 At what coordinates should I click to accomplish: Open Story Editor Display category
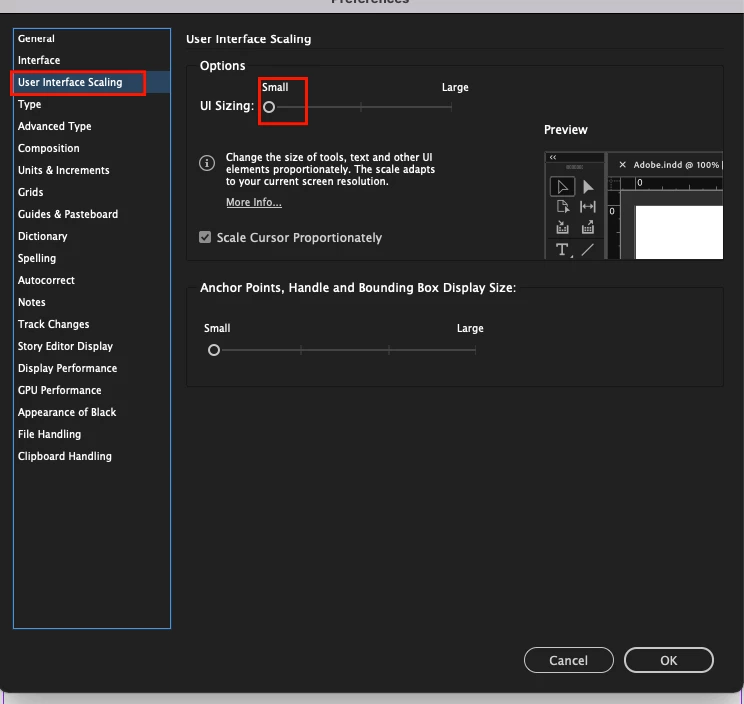pos(92,346)
